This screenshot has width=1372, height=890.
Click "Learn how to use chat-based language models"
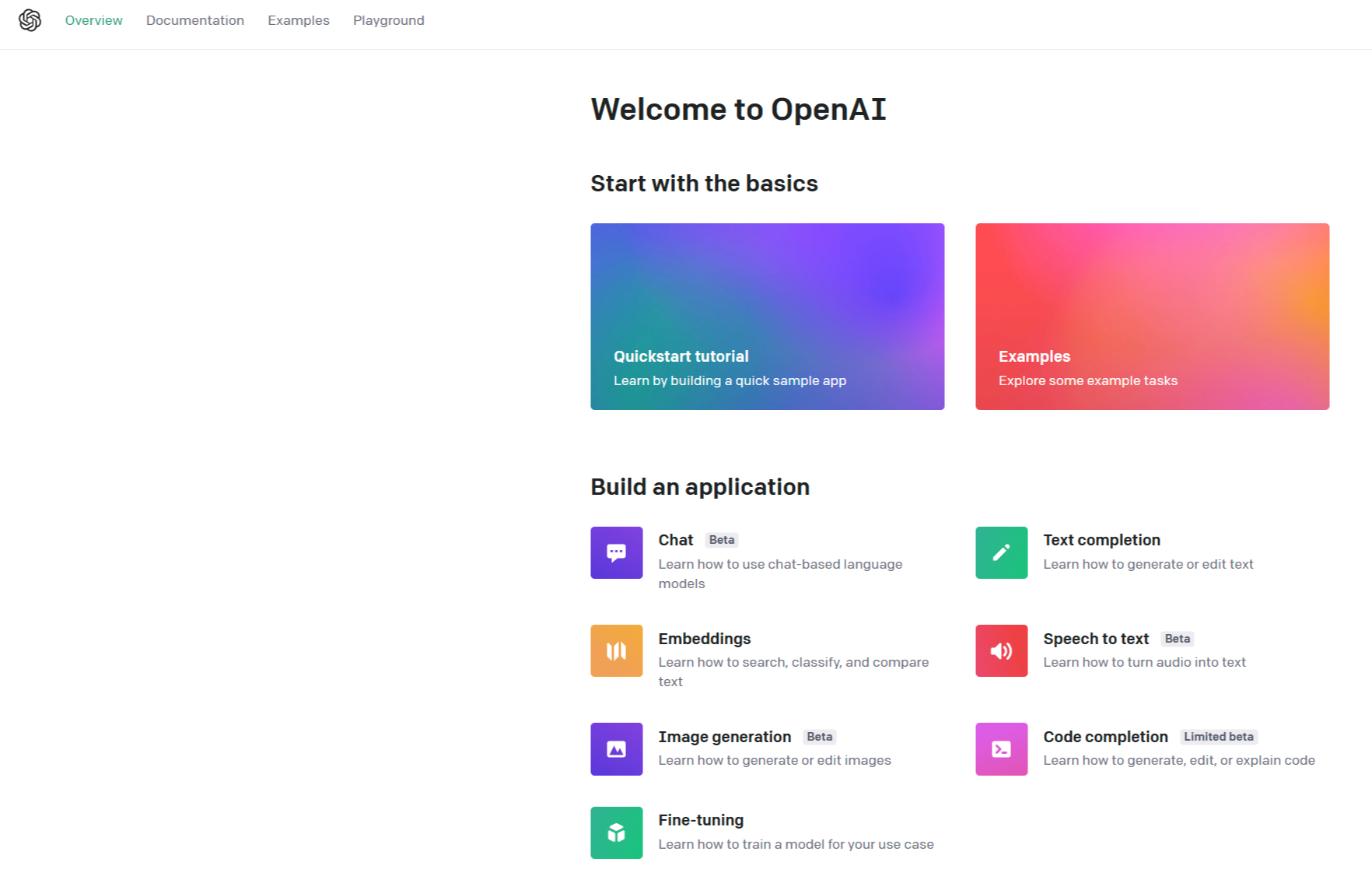(780, 573)
